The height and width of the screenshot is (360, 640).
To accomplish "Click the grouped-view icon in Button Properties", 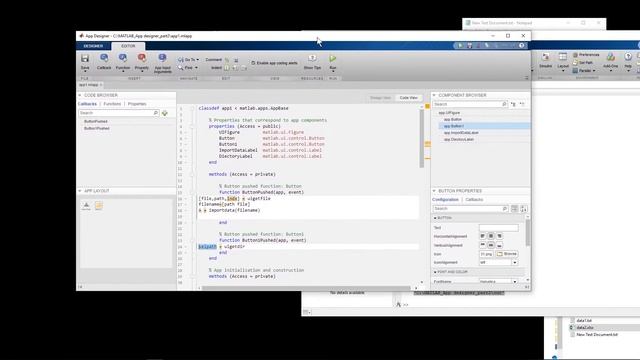I will point(514,209).
